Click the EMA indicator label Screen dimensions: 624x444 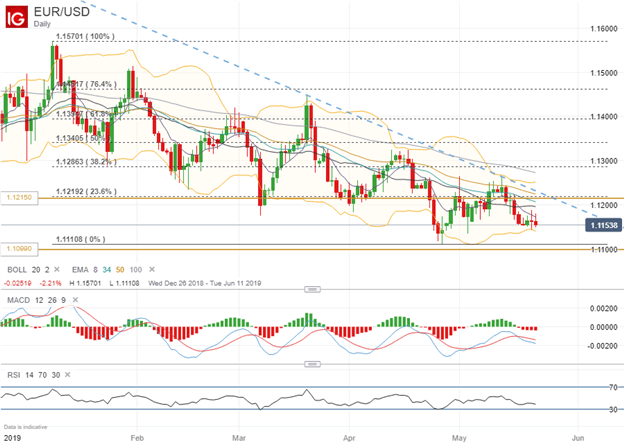(80, 270)
